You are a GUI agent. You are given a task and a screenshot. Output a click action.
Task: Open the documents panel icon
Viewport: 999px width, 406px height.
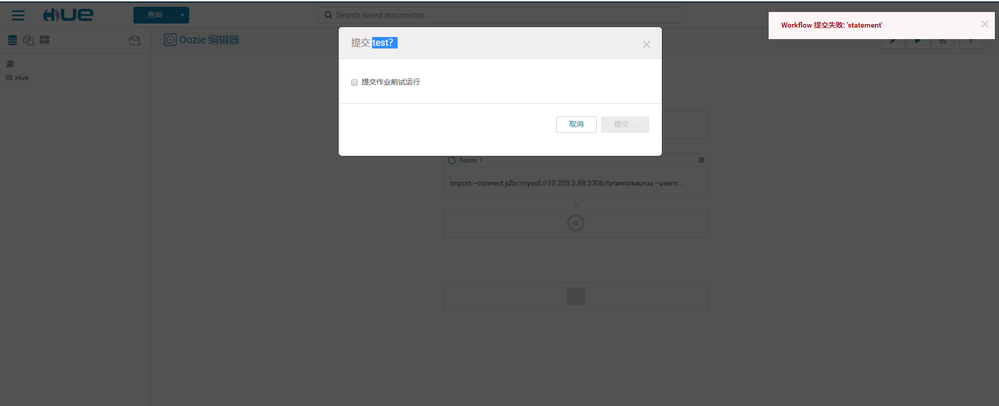coord(28,40)
